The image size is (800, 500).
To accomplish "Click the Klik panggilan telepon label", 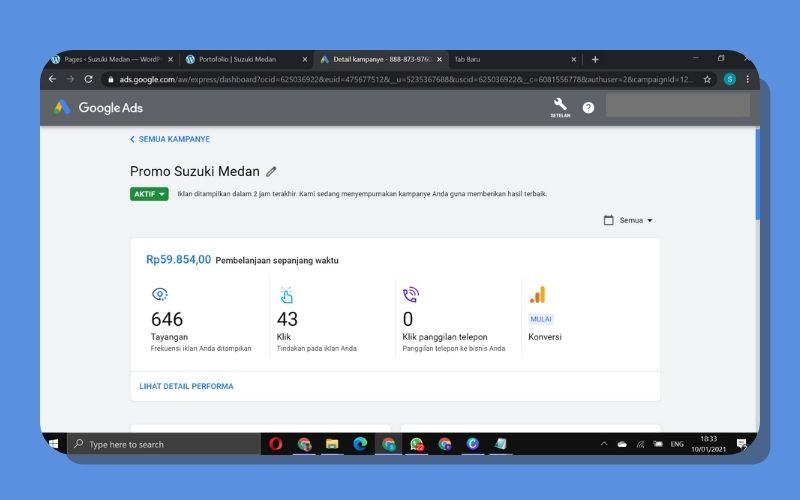I will pyautogui.click(x=445, y=337).
